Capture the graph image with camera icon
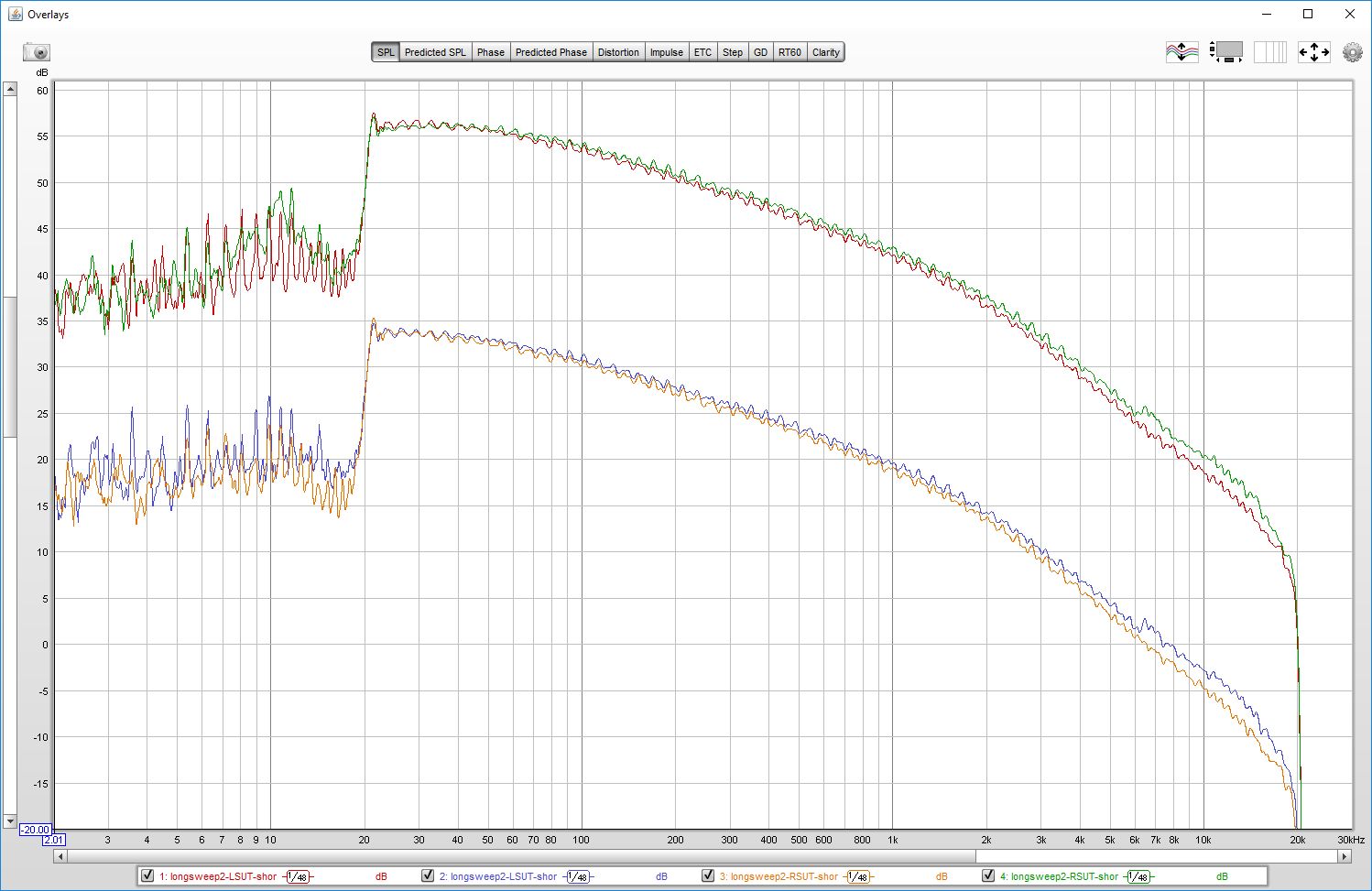1372x891 pixels. tap(37, 52)
